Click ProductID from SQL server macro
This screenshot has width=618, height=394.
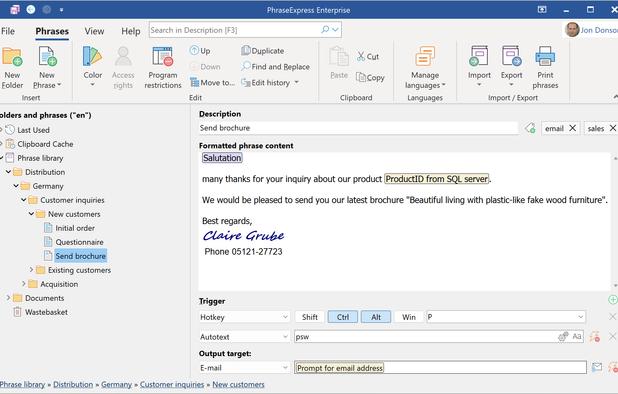pyautogui.click(x=437, y=179)
